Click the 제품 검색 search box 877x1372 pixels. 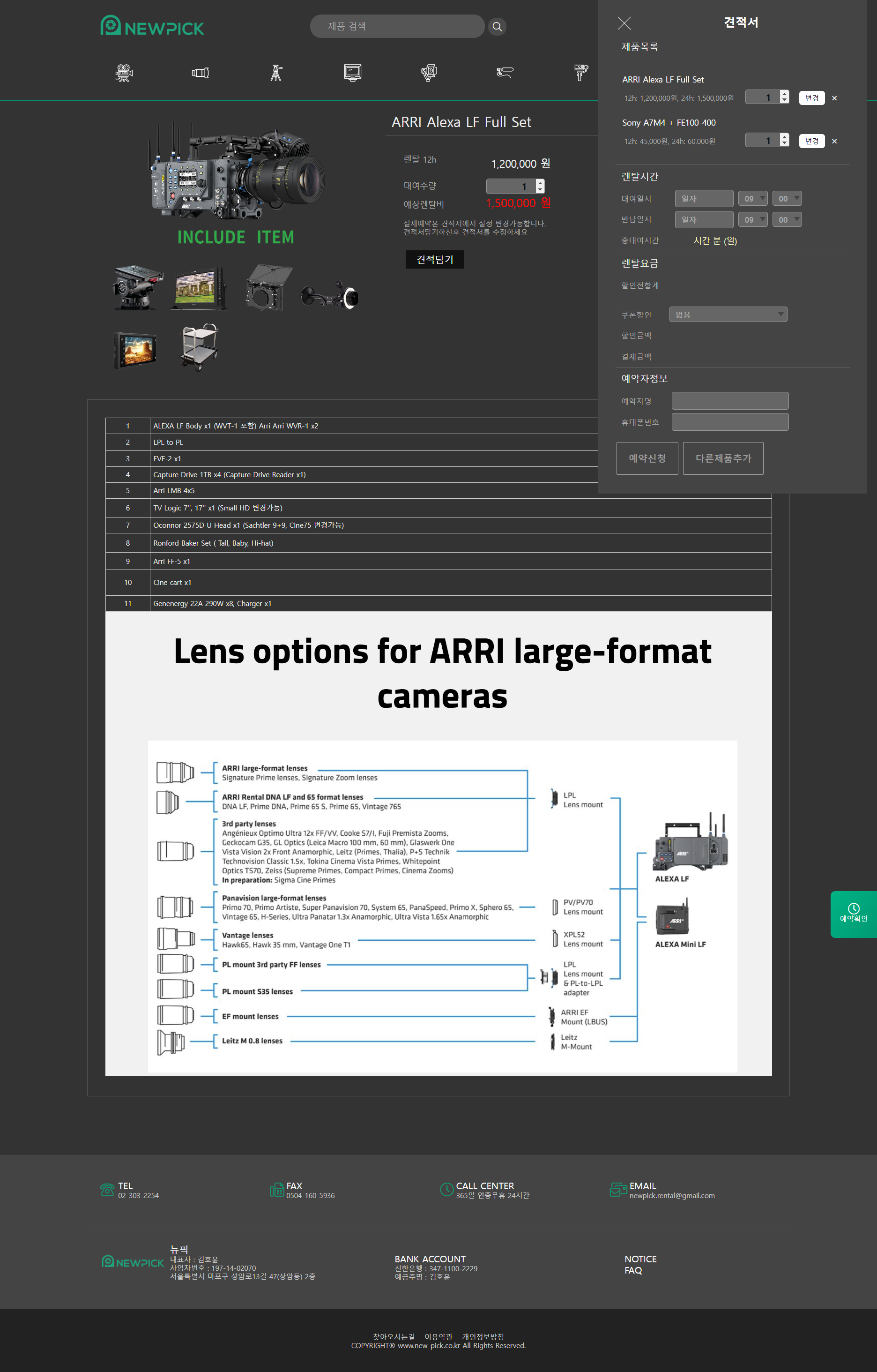(397, 26)
